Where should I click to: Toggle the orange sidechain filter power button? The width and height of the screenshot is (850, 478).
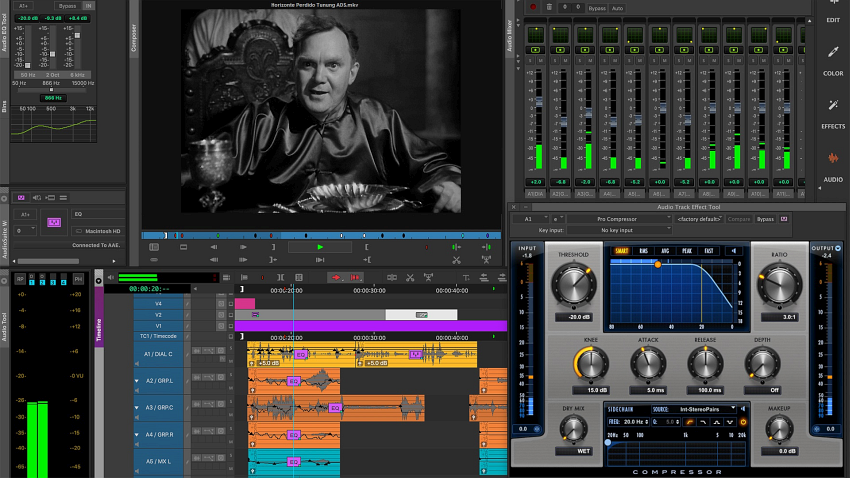coord(743,422)
